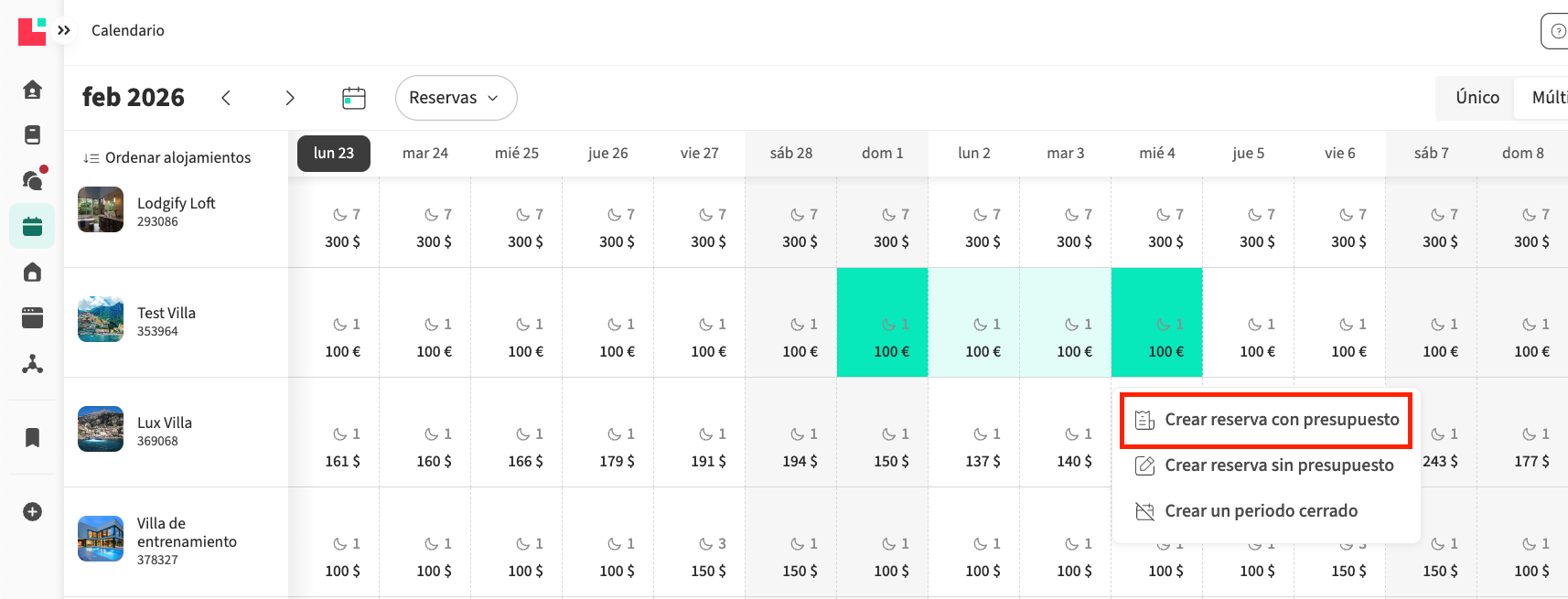1568x599 pixels.
Task: Select Crear reserva sin presupuesto
Action: (x=1267, y=465)
